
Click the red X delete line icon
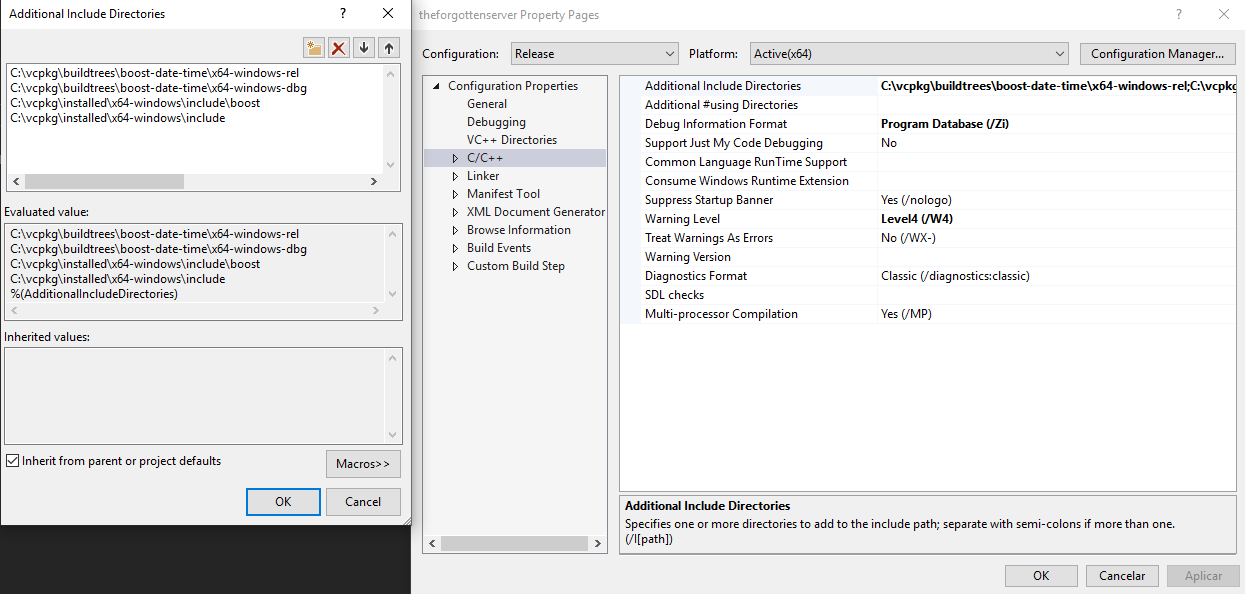pyautogui.click(x=340, y=48)
